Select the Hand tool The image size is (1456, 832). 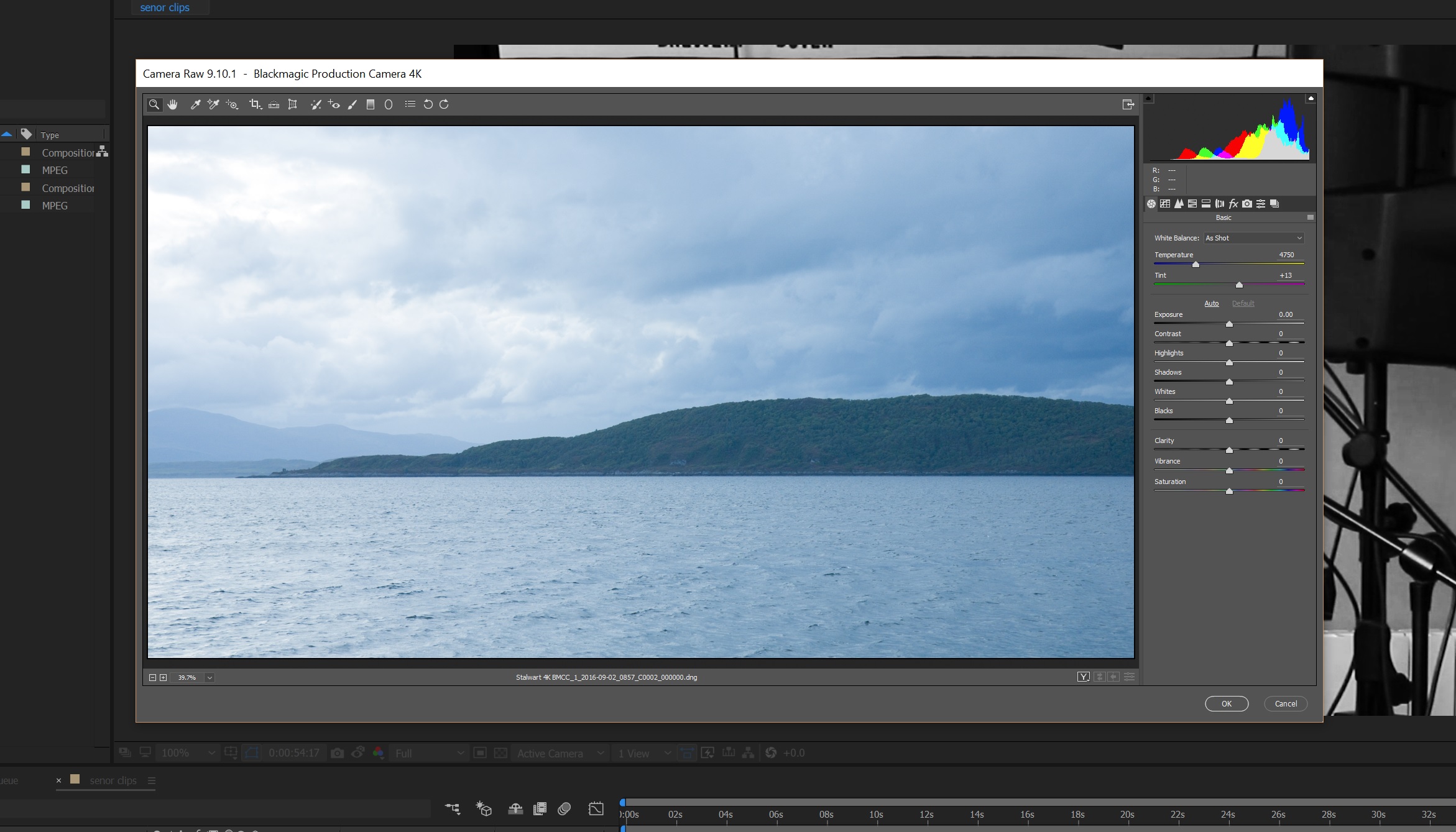tap(173, 104)
